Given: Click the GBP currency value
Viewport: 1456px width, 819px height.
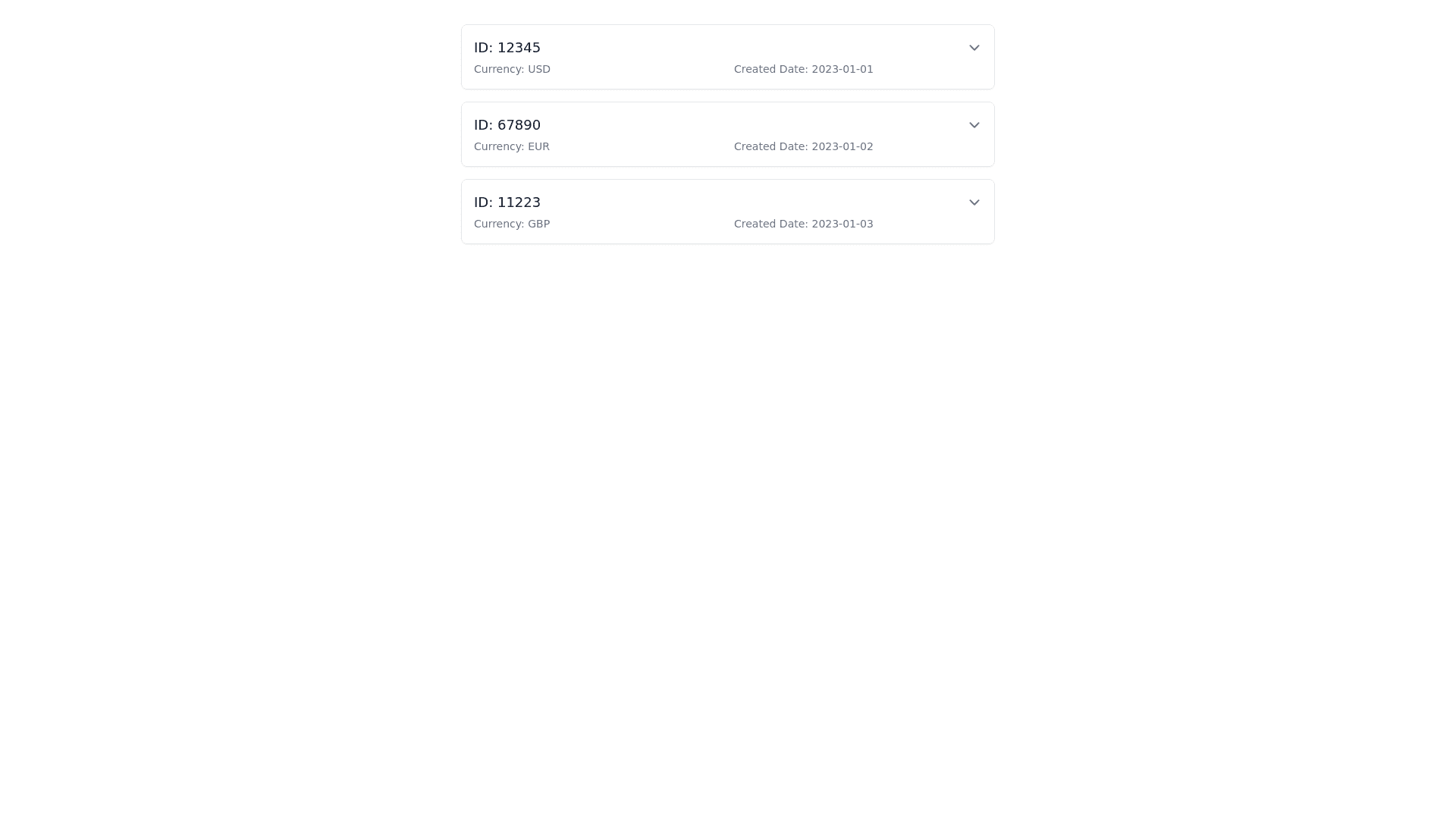Looking at the screenshot, I should click(538, 224).
